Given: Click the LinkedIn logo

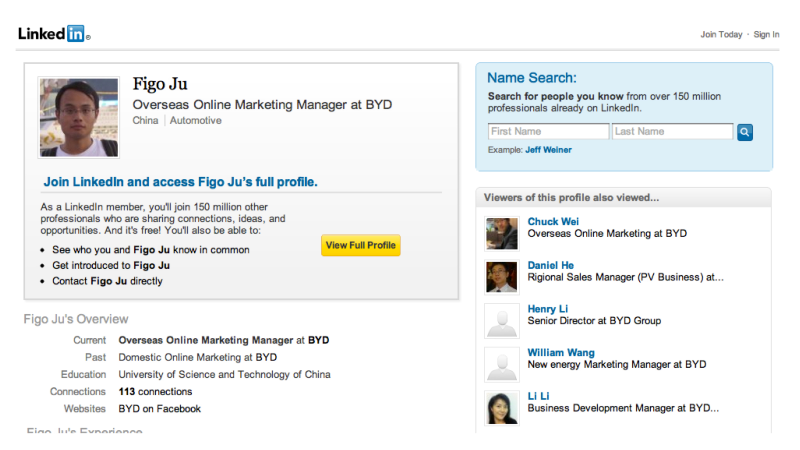Looking at the screenshot, I should (54, 34).
